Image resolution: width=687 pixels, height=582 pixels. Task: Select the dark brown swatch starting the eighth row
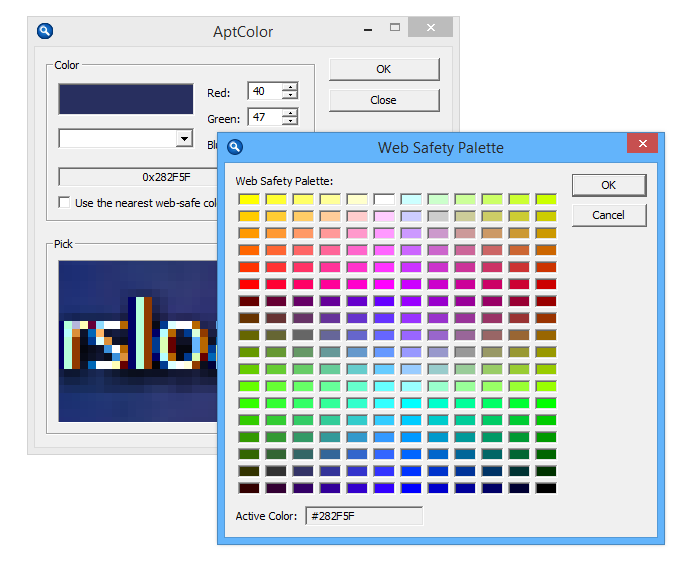pos(249,318)
